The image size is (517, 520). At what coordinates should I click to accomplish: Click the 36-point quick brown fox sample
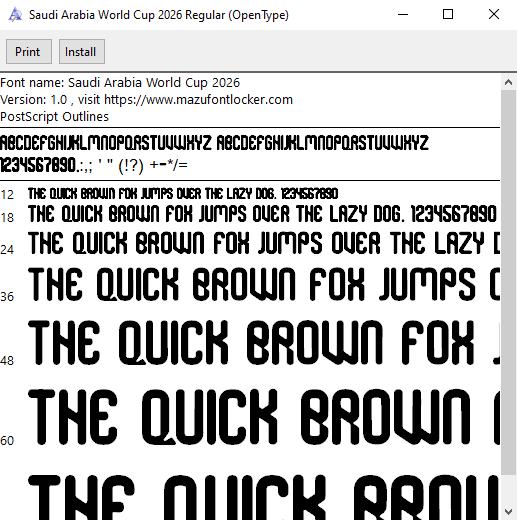point(264,284)
